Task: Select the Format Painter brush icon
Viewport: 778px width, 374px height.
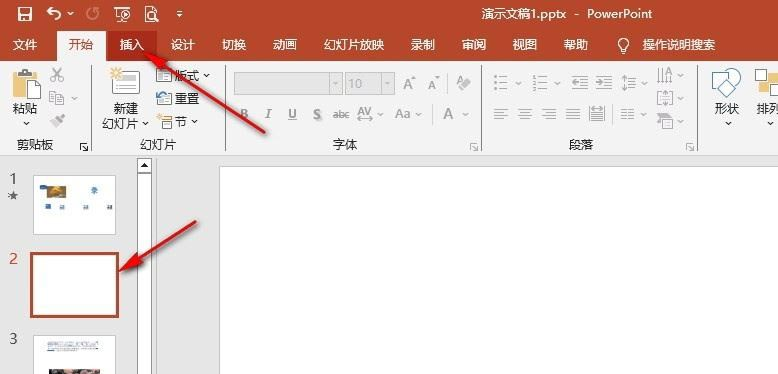Action: pos(57,121)
